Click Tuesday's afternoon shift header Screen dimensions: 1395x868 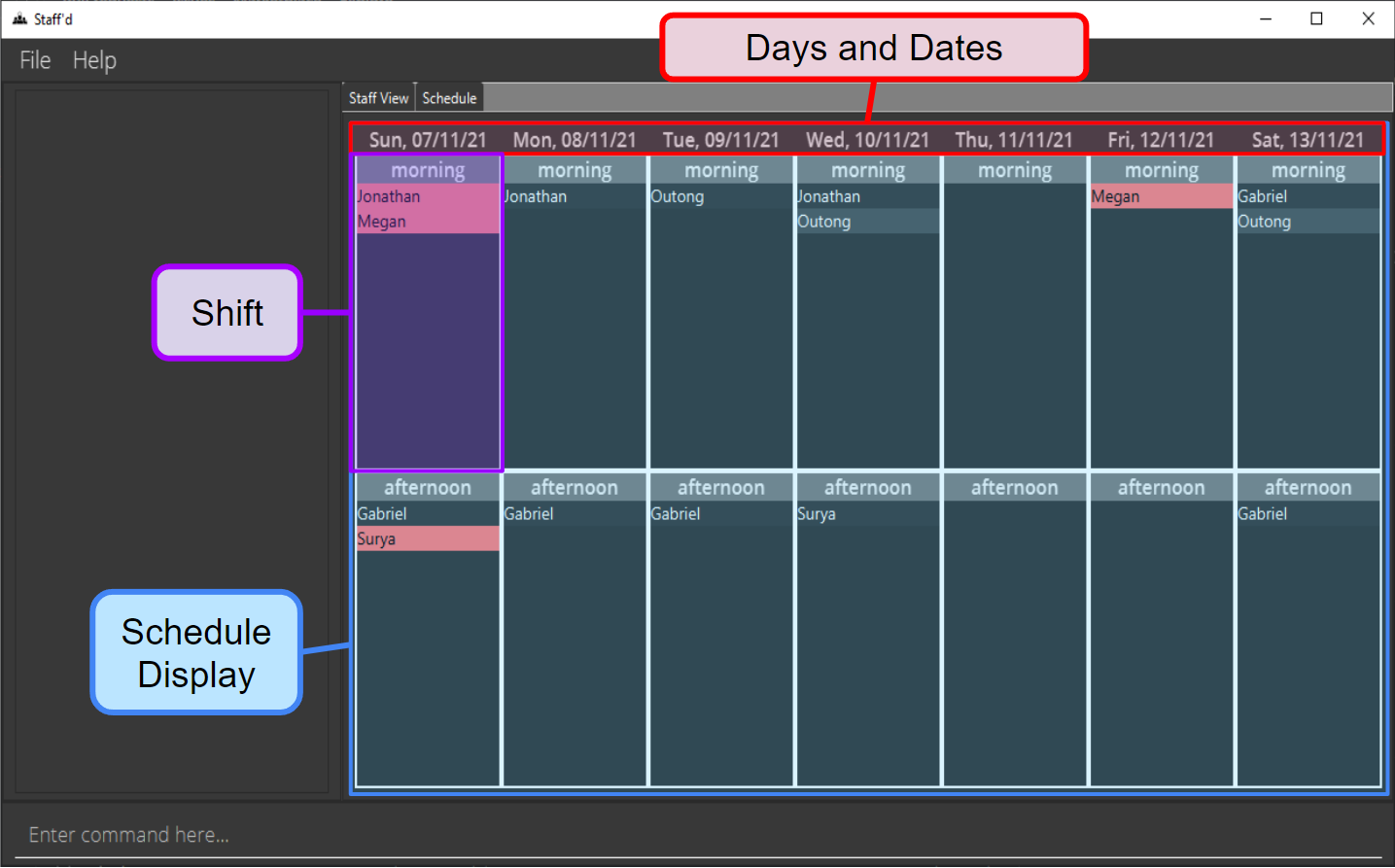721,487
